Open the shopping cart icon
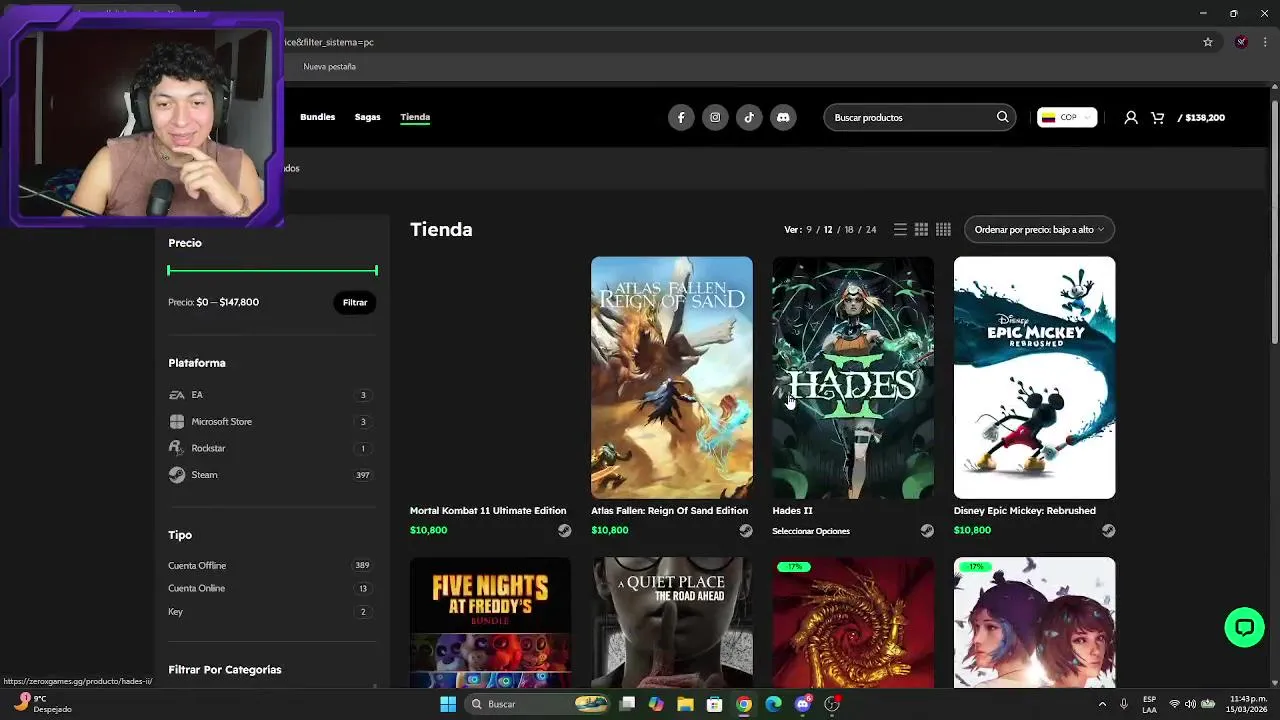Viewport: 1280px width, 720px height. pos(1157,117)
